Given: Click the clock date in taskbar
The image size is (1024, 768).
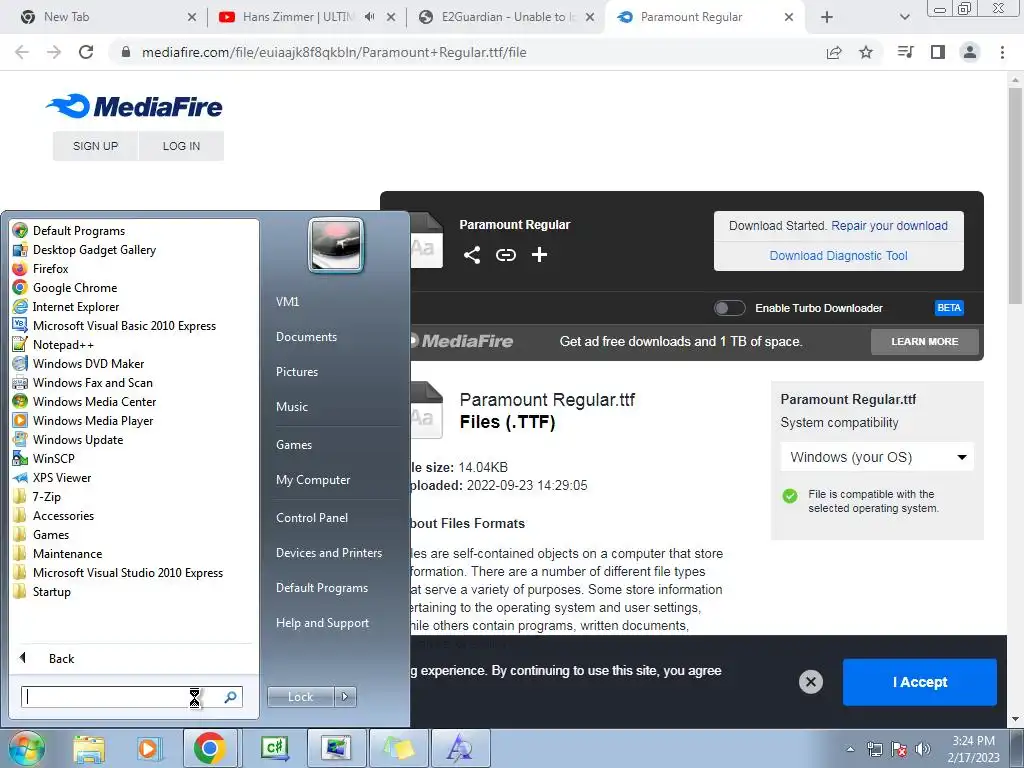Looking at the screenshot, I should [x=973, y=749].
